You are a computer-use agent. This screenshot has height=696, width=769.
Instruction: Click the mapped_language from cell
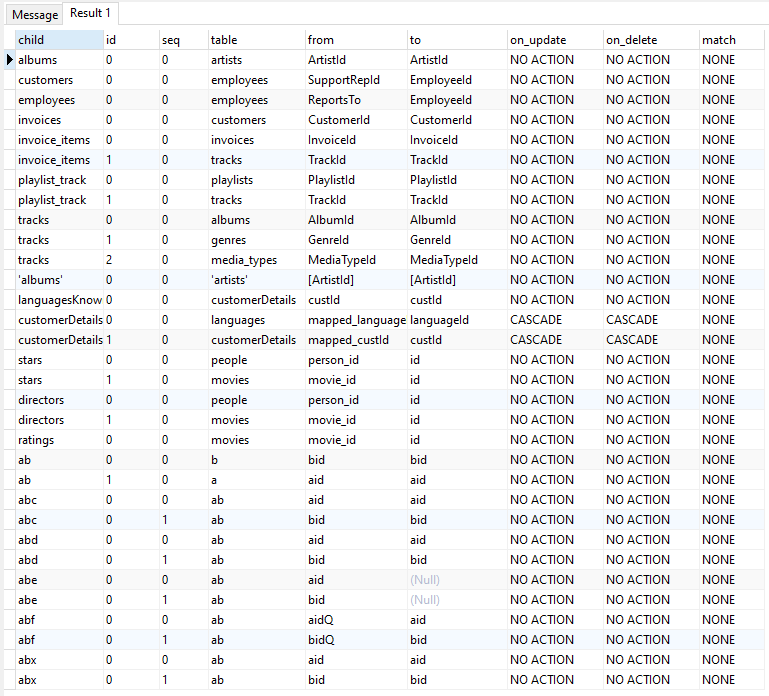tap(357, 320)
